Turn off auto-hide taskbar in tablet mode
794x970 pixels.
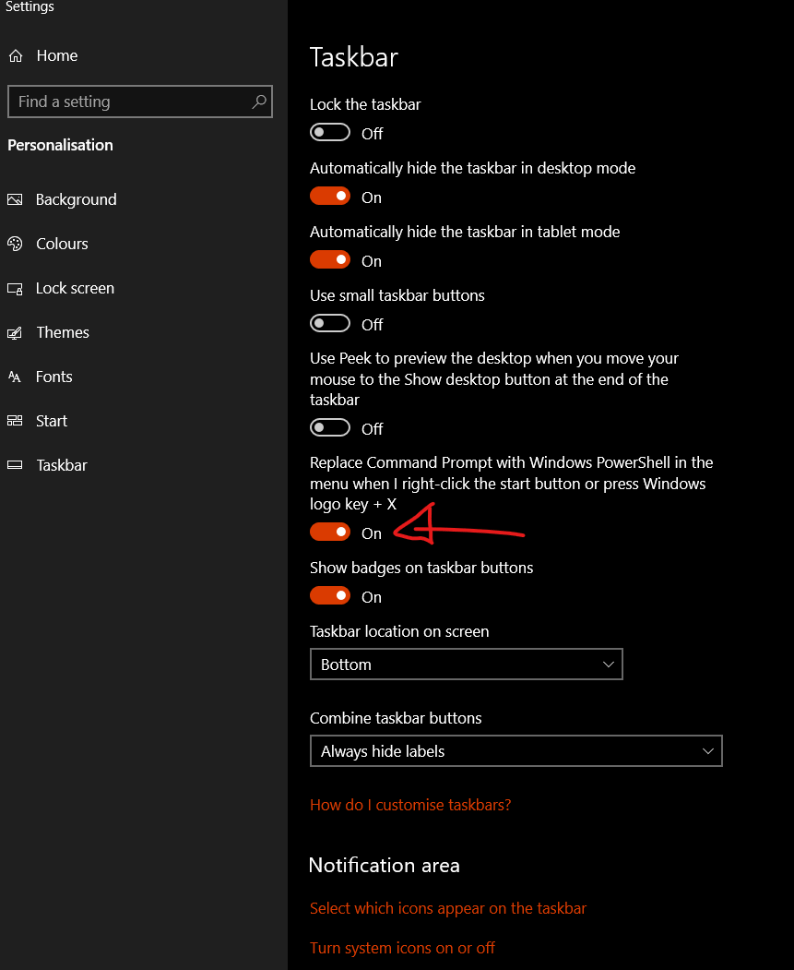[330, 260]
